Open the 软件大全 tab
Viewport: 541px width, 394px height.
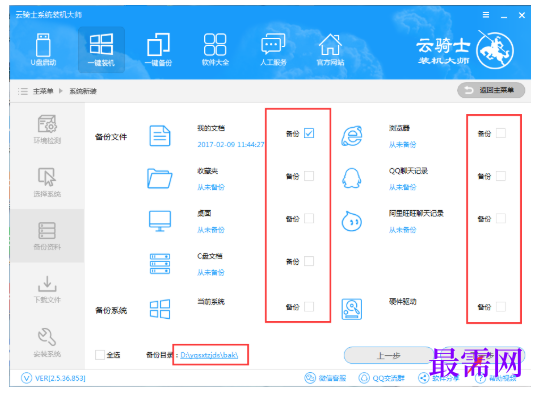click(x=215, y=49)
